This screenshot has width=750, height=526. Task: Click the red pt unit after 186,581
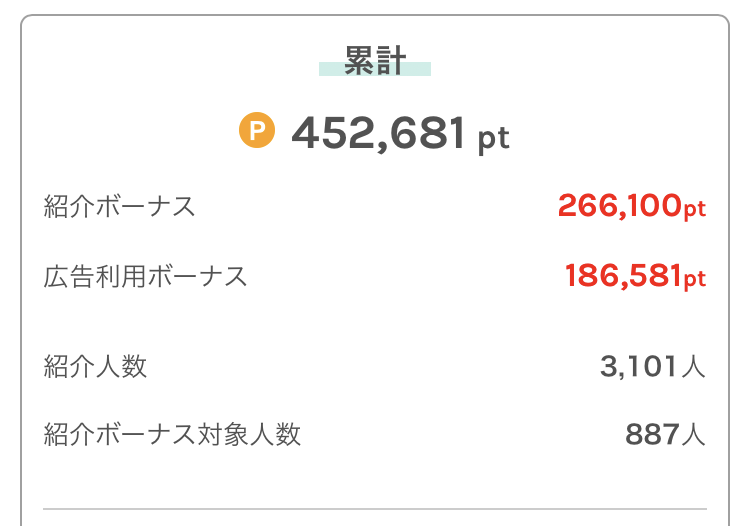pyautogui.click(x=695, y=279)
